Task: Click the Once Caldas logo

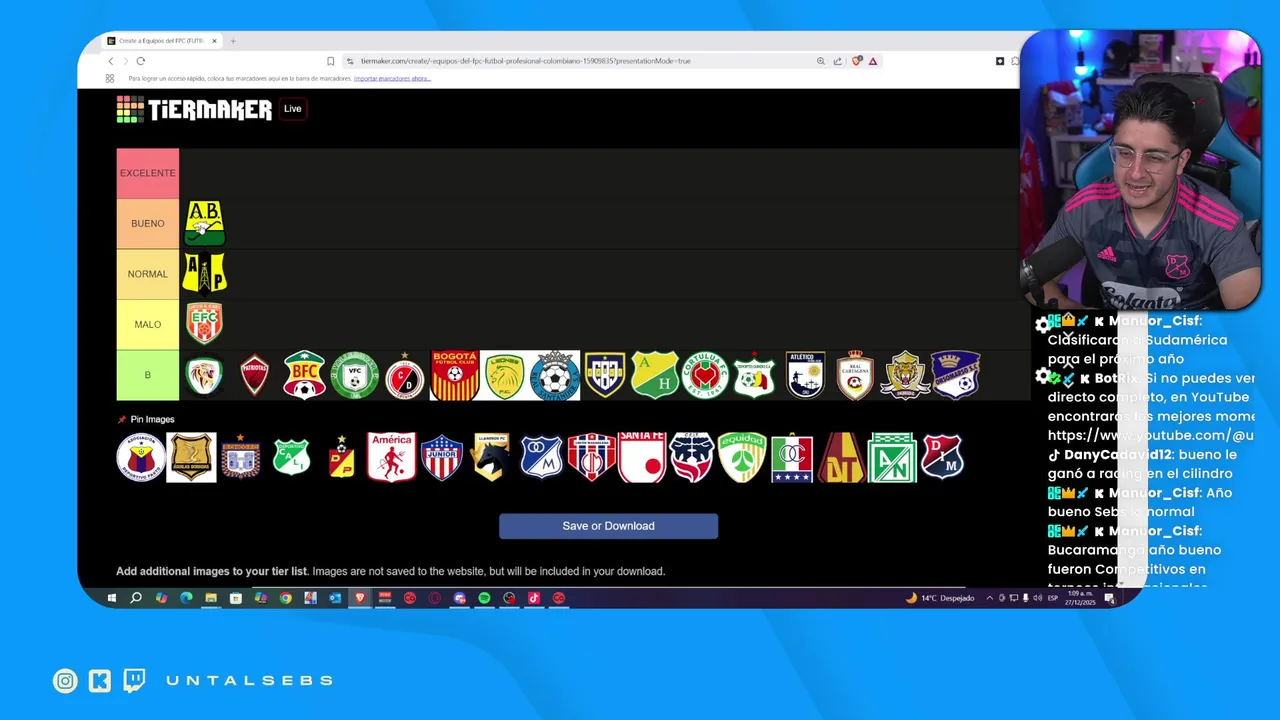Action: (791, 457)
